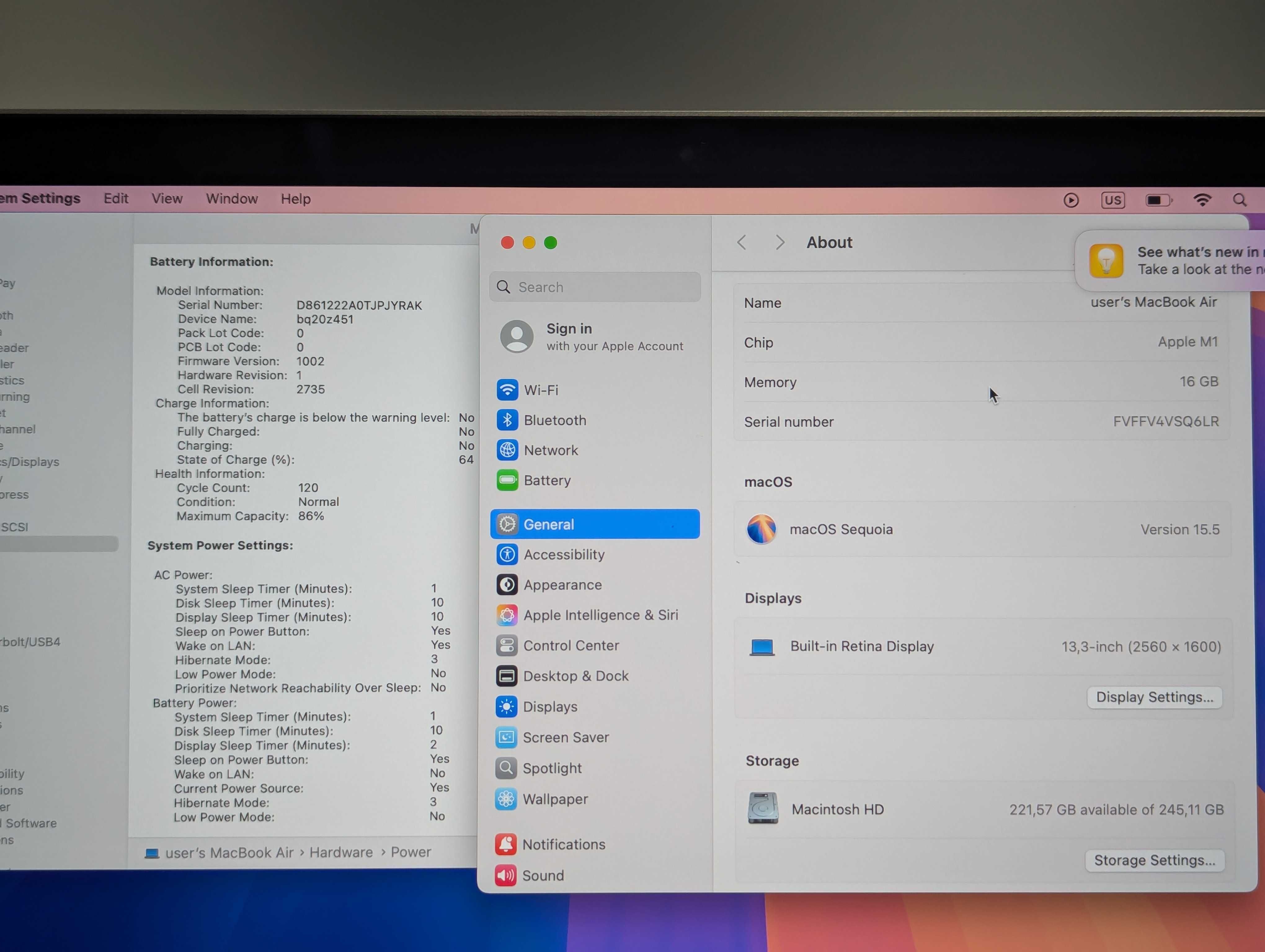Click Firmware Version 1002 value
Viewport: 1265px width, 952px height.
(x=310, y=361)
